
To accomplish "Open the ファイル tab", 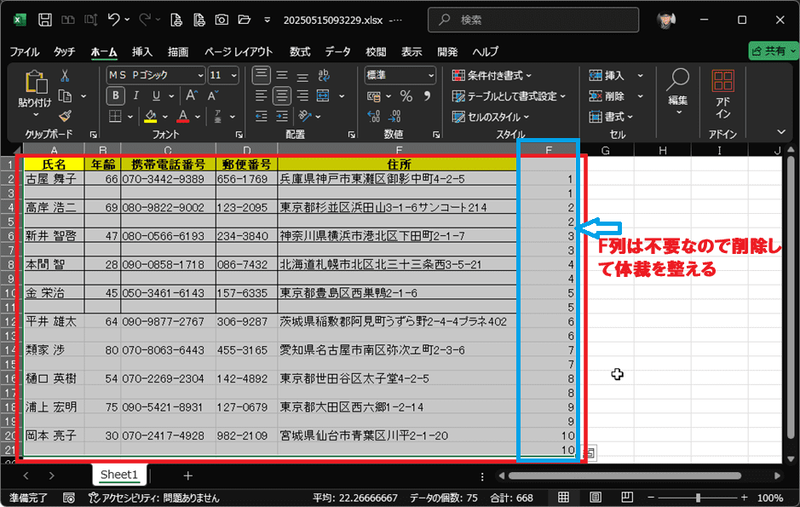I will point(24,52).
